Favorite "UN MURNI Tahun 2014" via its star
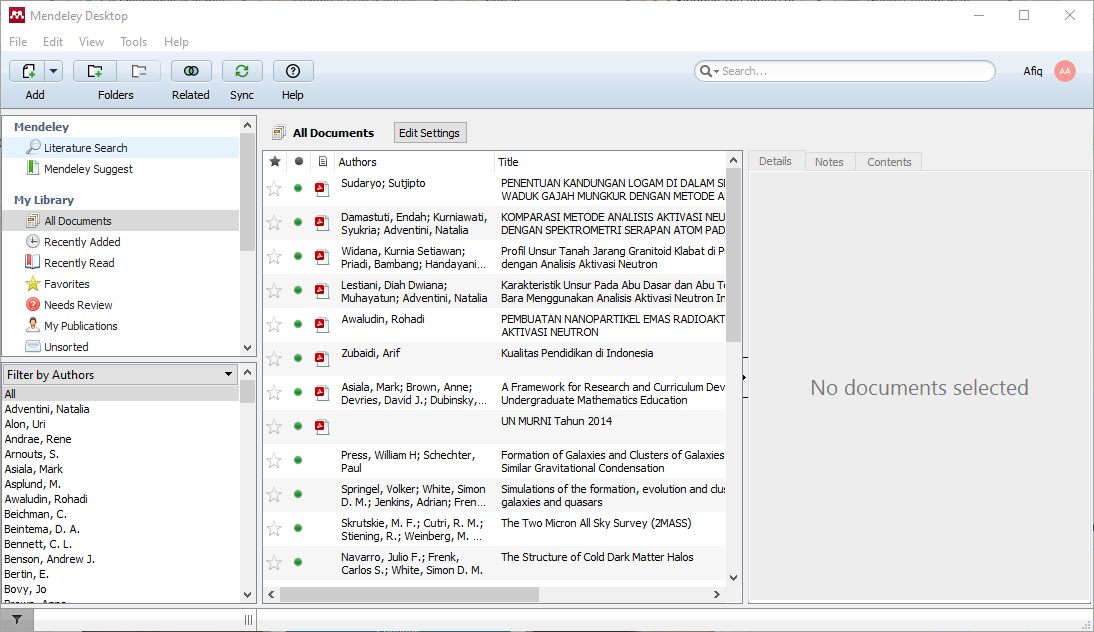1094x632 pixels. pos(274,426)
